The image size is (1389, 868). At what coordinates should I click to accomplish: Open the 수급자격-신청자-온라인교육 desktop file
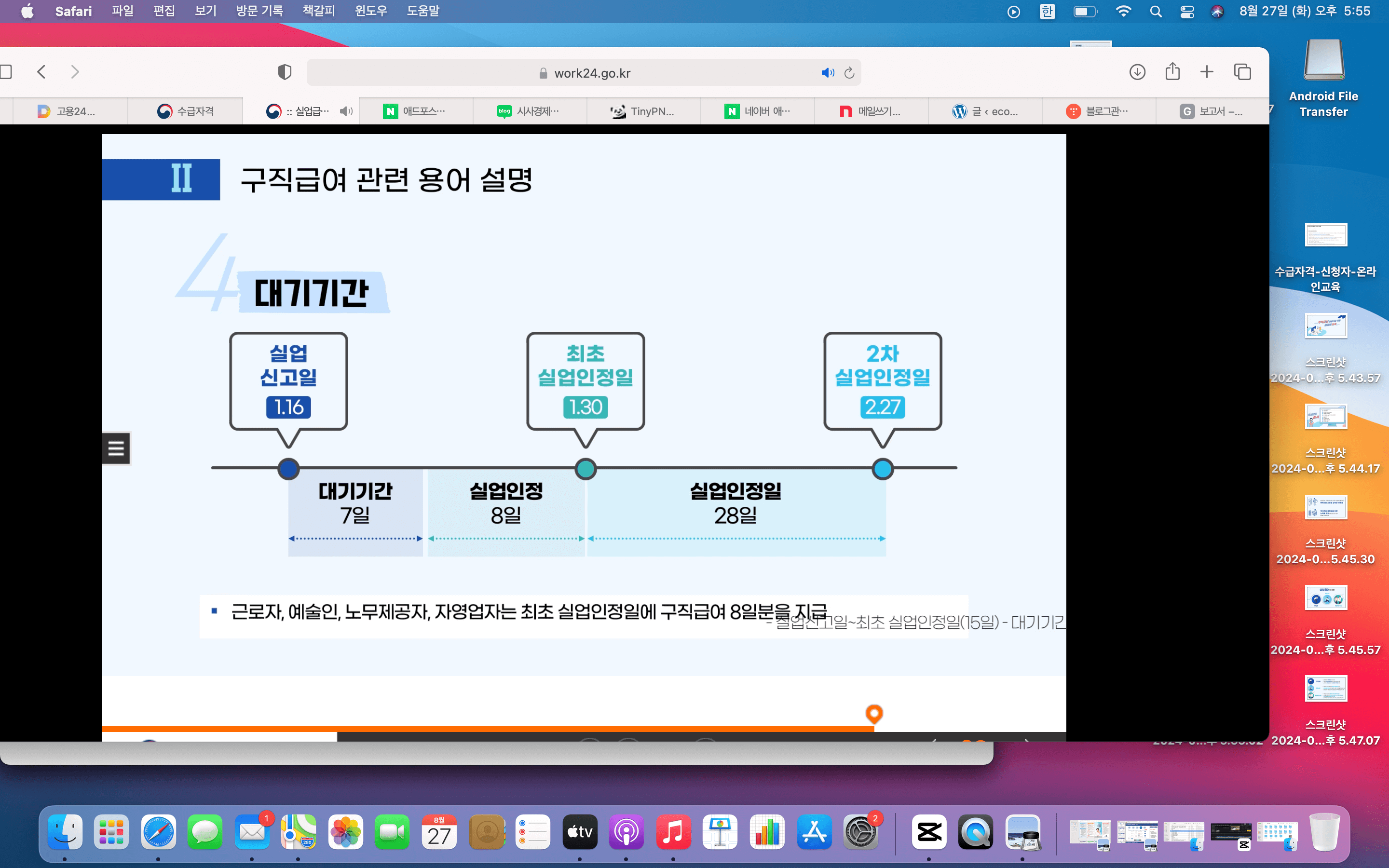tap(1325, 235)
